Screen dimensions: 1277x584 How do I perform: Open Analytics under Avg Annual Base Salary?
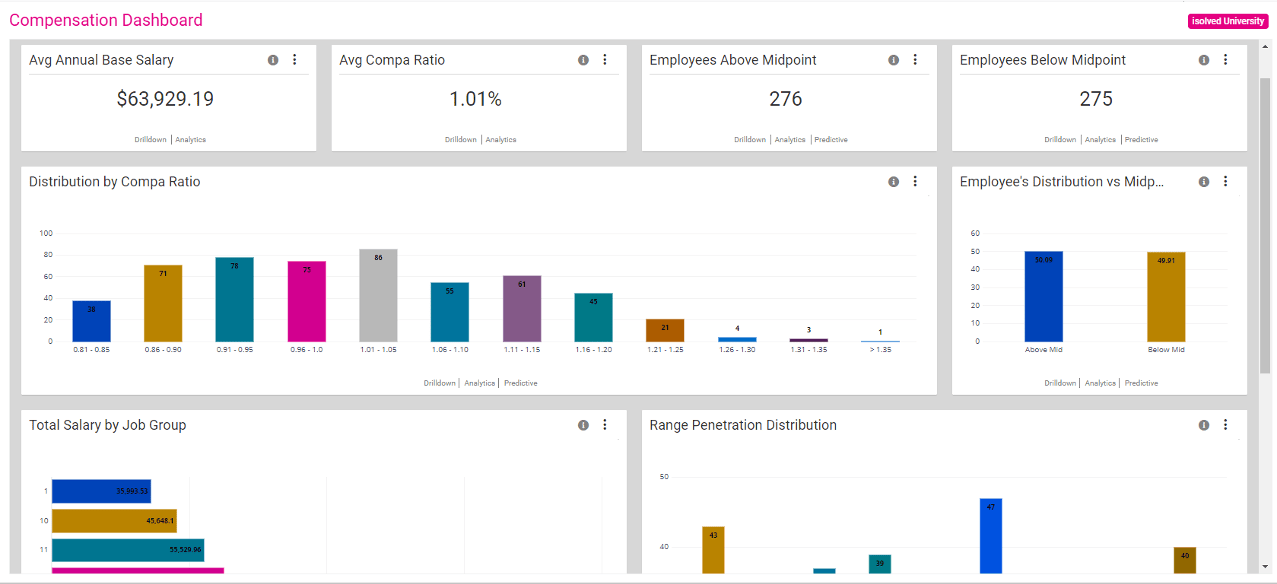tap(191, 140)
